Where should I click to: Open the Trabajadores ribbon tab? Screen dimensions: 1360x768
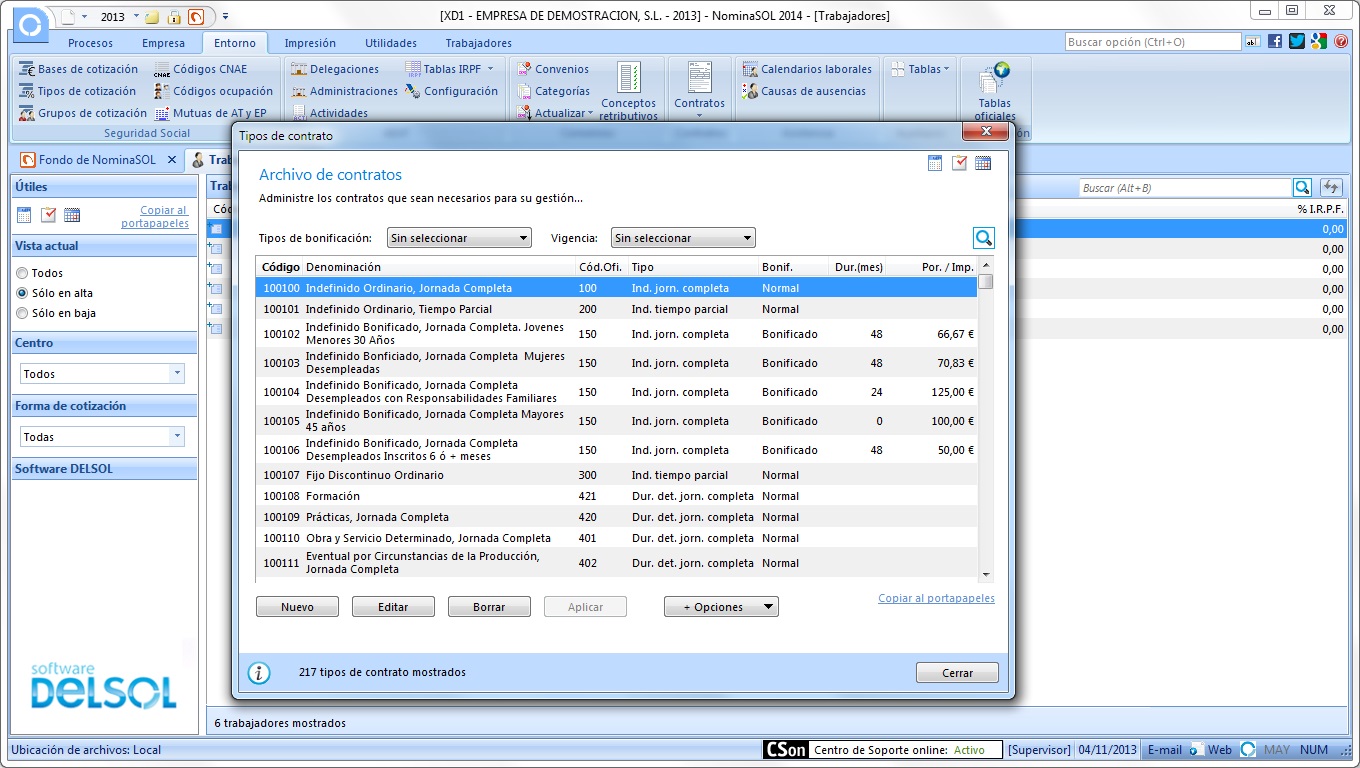[478, 43]
